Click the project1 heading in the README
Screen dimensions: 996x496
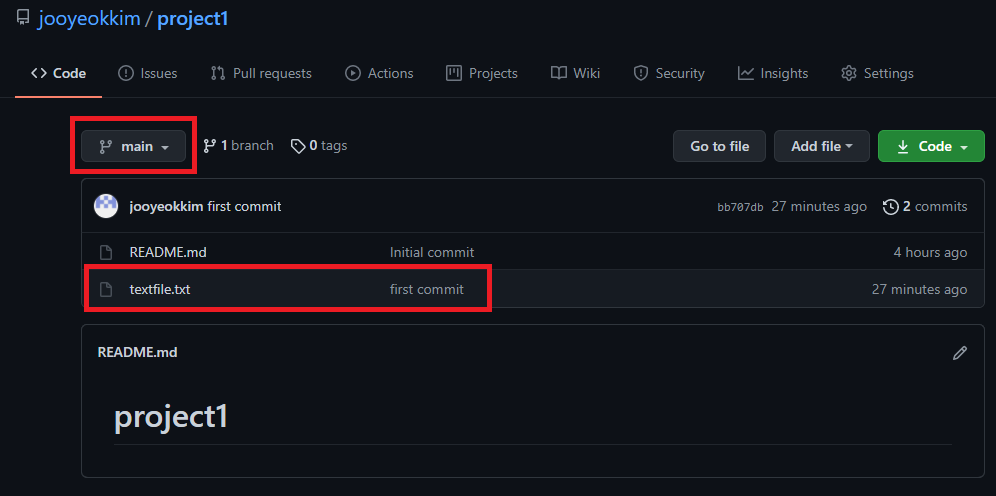tap(171, 417)
